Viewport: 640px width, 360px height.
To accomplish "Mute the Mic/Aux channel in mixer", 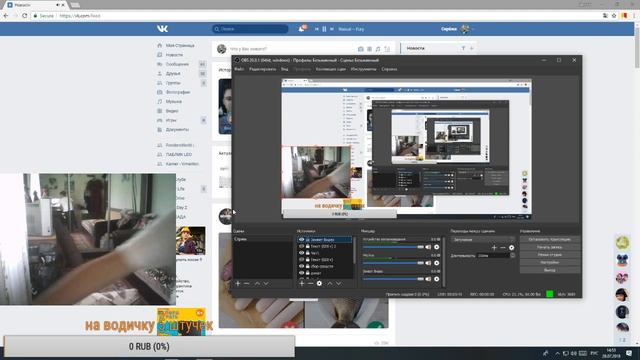I will point(428,263).
